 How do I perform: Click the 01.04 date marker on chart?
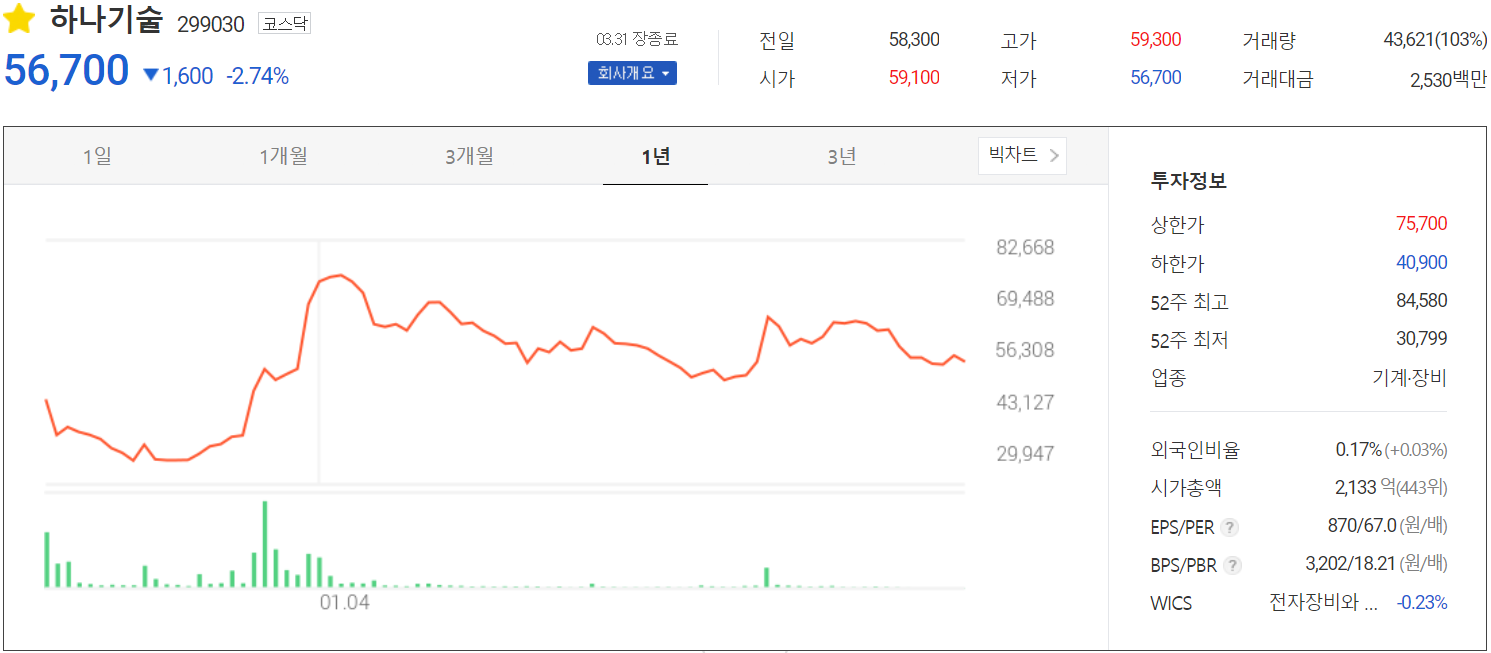click(344, 602)
